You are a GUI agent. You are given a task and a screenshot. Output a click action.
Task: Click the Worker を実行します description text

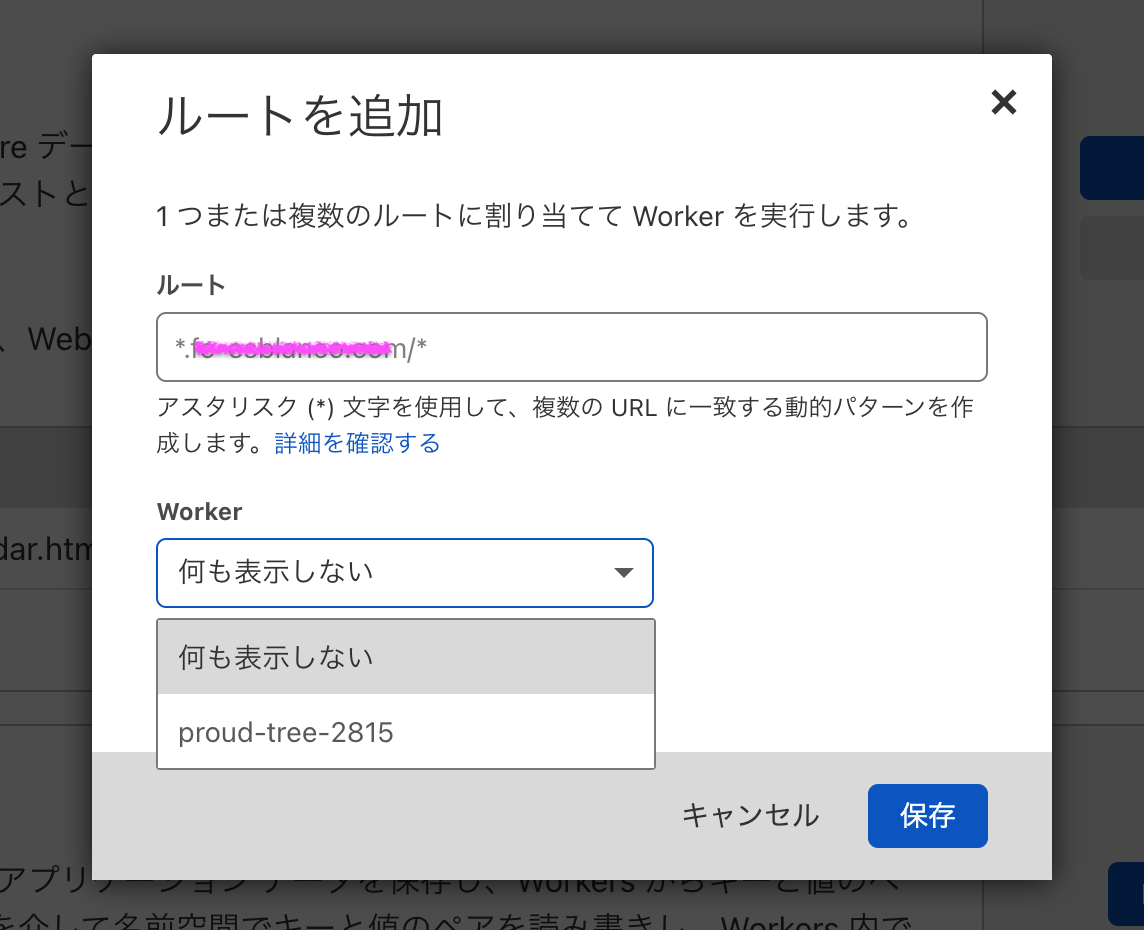pyautogui.click(x=534, y=216)
